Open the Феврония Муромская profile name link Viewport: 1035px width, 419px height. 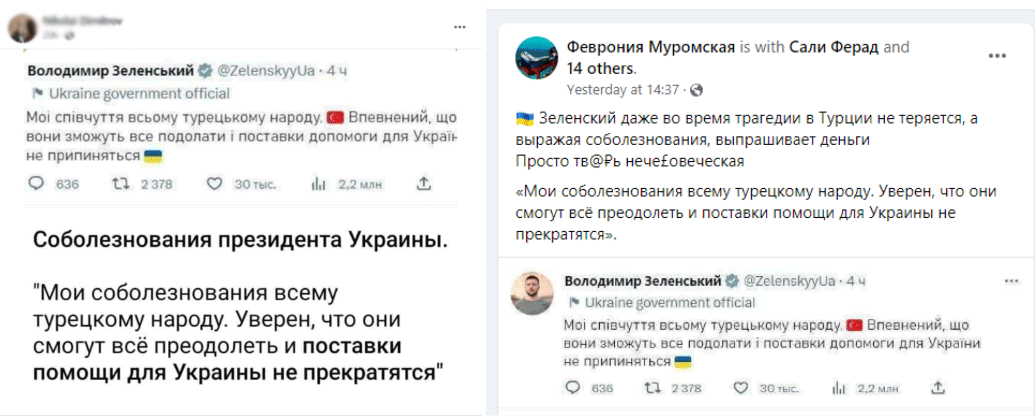[x=650, y=47]
